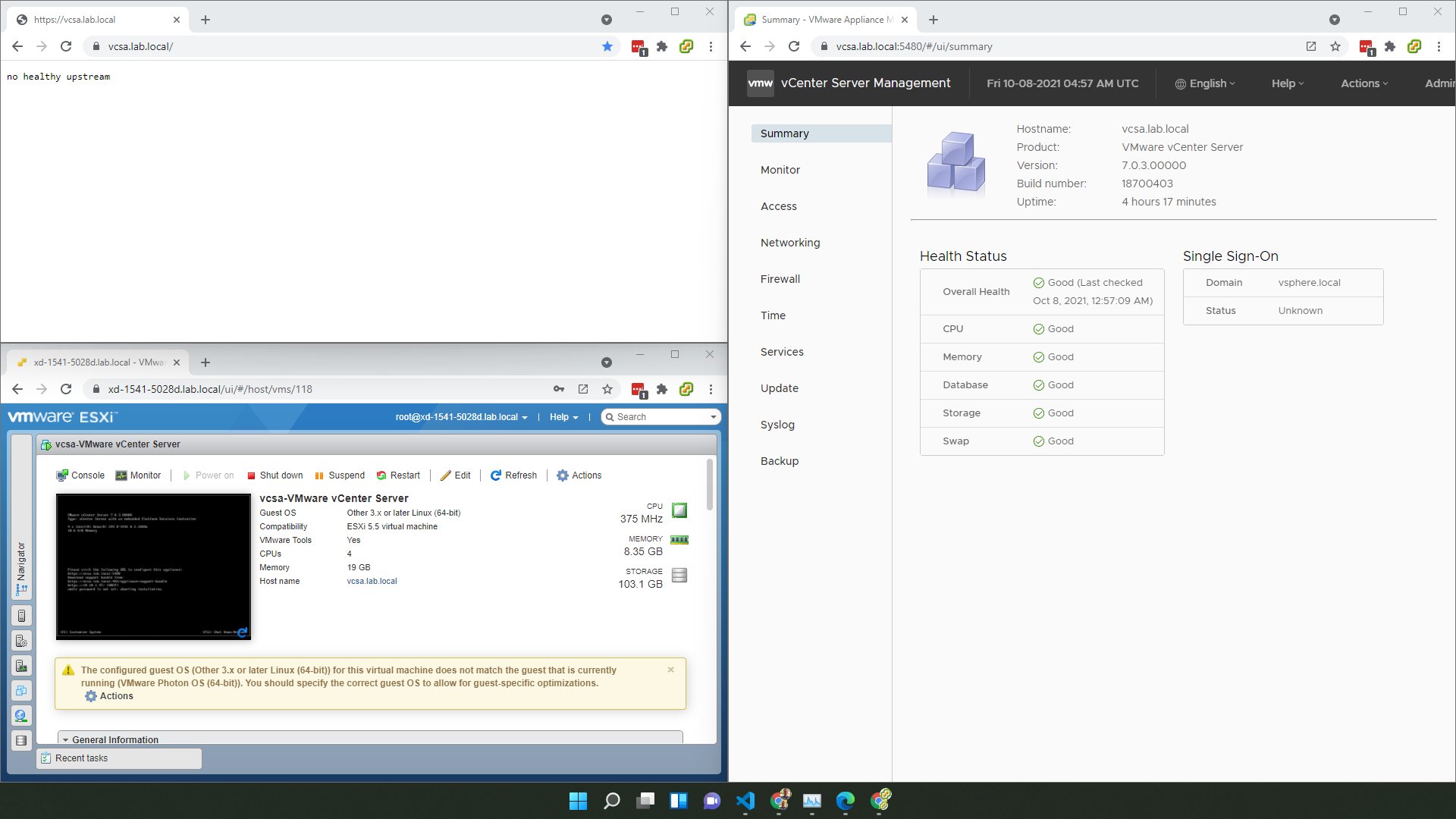
Task: Suspend the vcsa VM
Action: 339,475
